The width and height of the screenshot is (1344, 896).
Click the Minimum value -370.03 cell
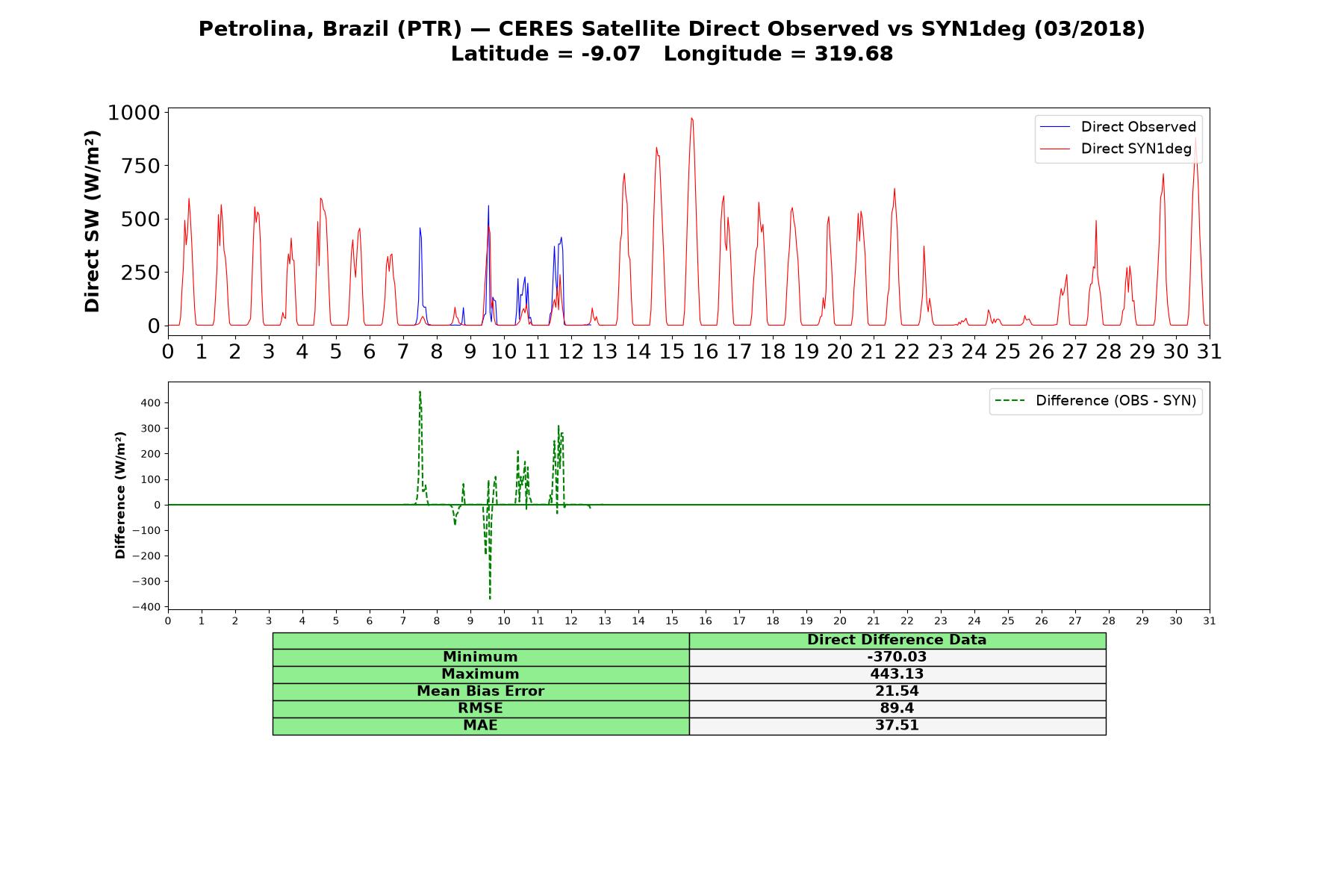point(897,657)
